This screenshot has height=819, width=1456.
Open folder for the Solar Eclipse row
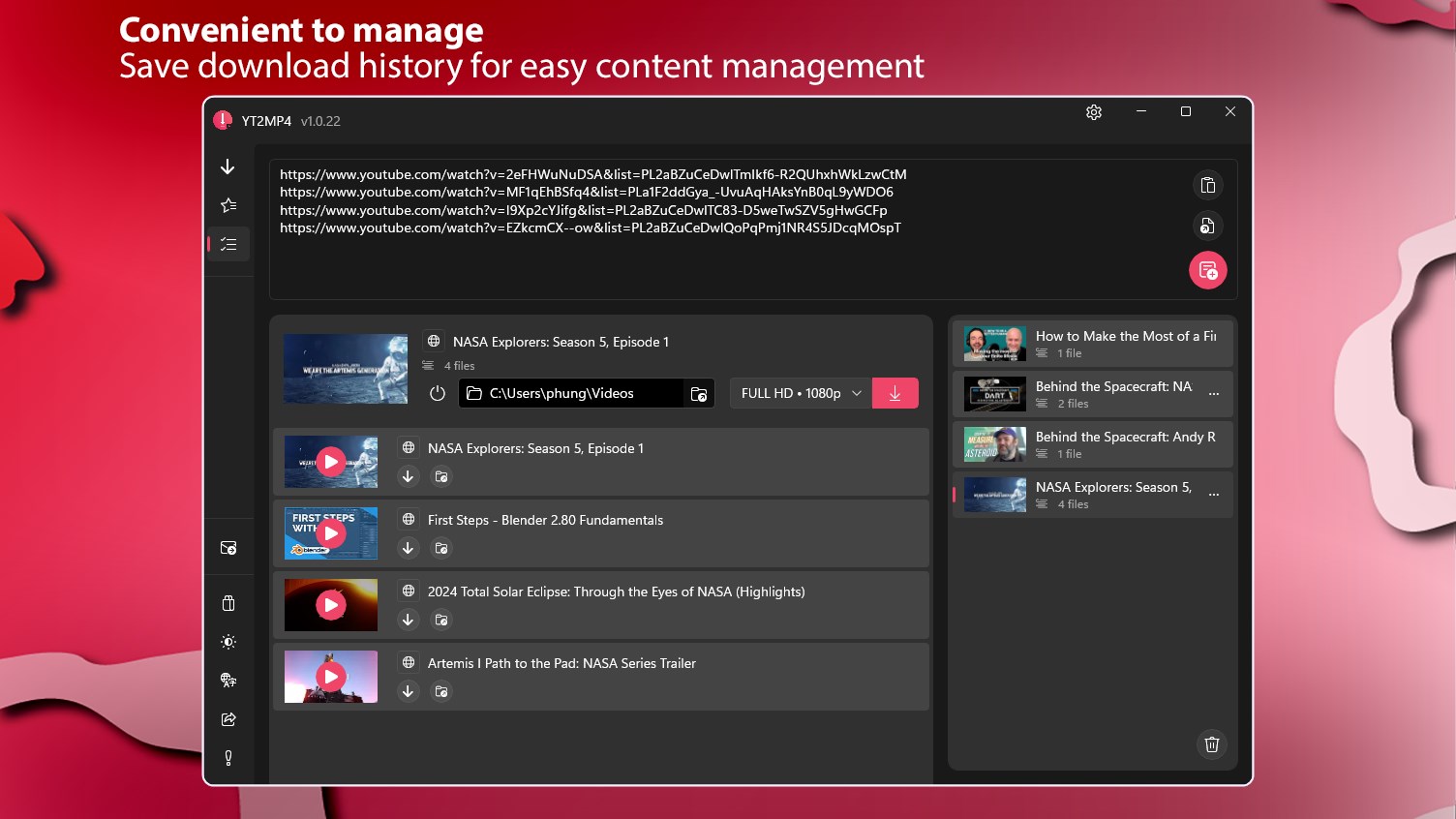coord(441,620)
